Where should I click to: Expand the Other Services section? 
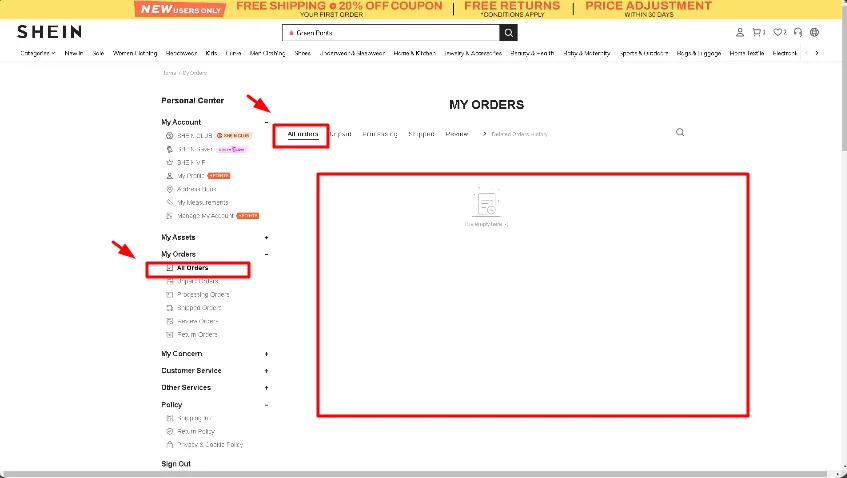[x=266, y=388]
